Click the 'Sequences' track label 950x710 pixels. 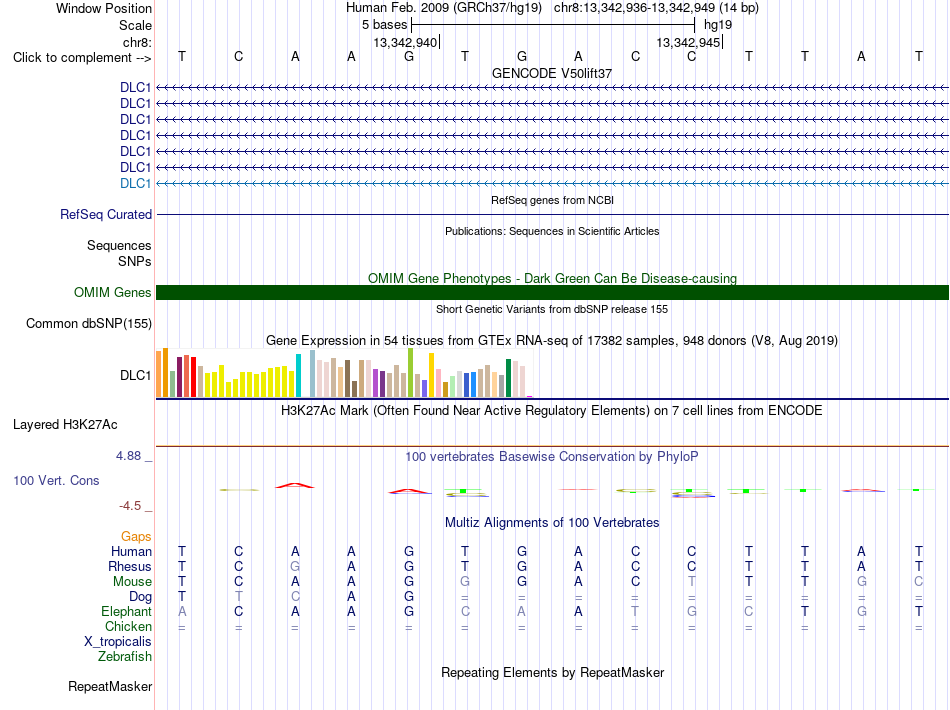[x=119, y=245]
